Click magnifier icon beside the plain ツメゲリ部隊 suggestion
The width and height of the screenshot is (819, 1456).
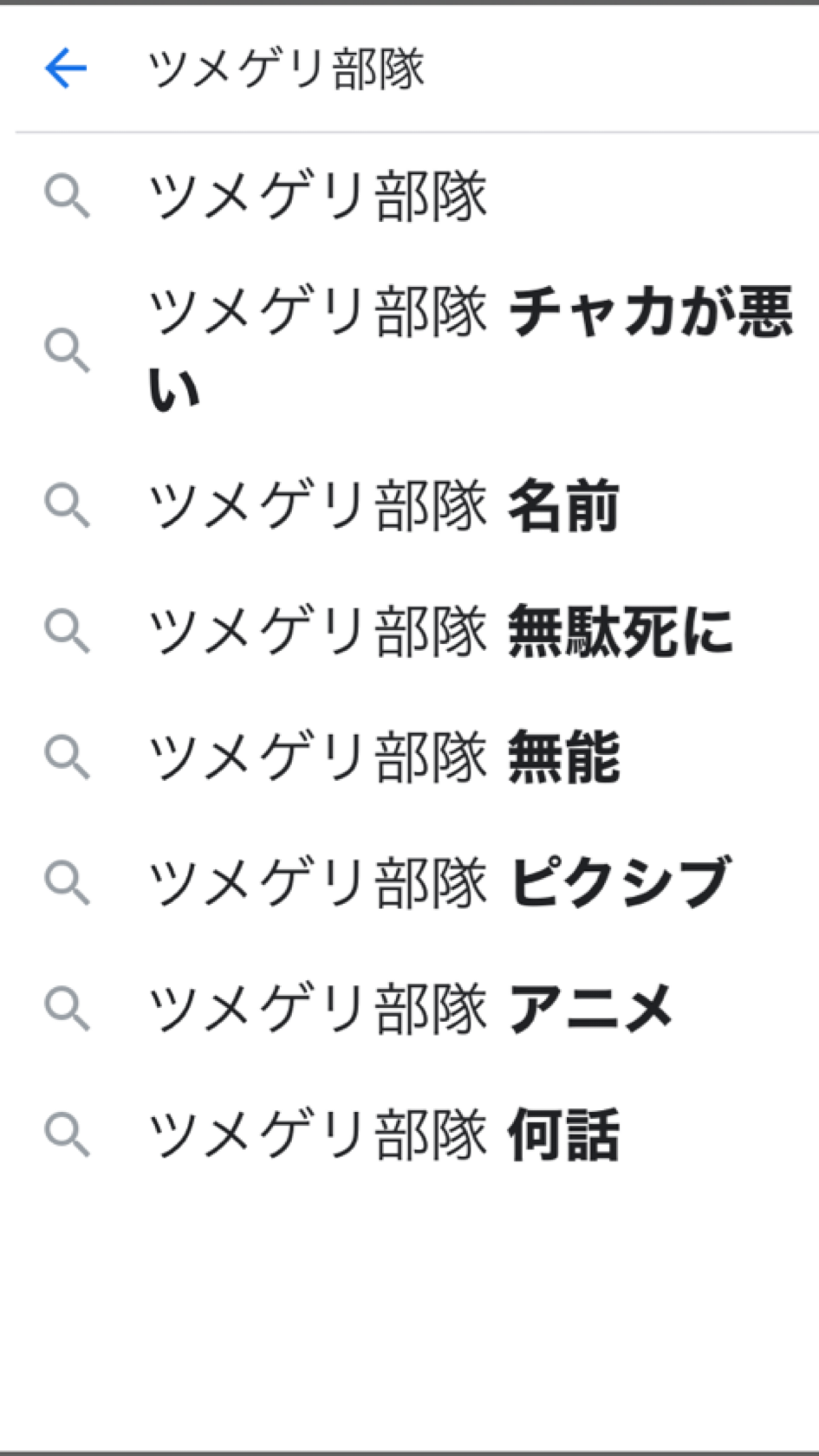(67, 196)
